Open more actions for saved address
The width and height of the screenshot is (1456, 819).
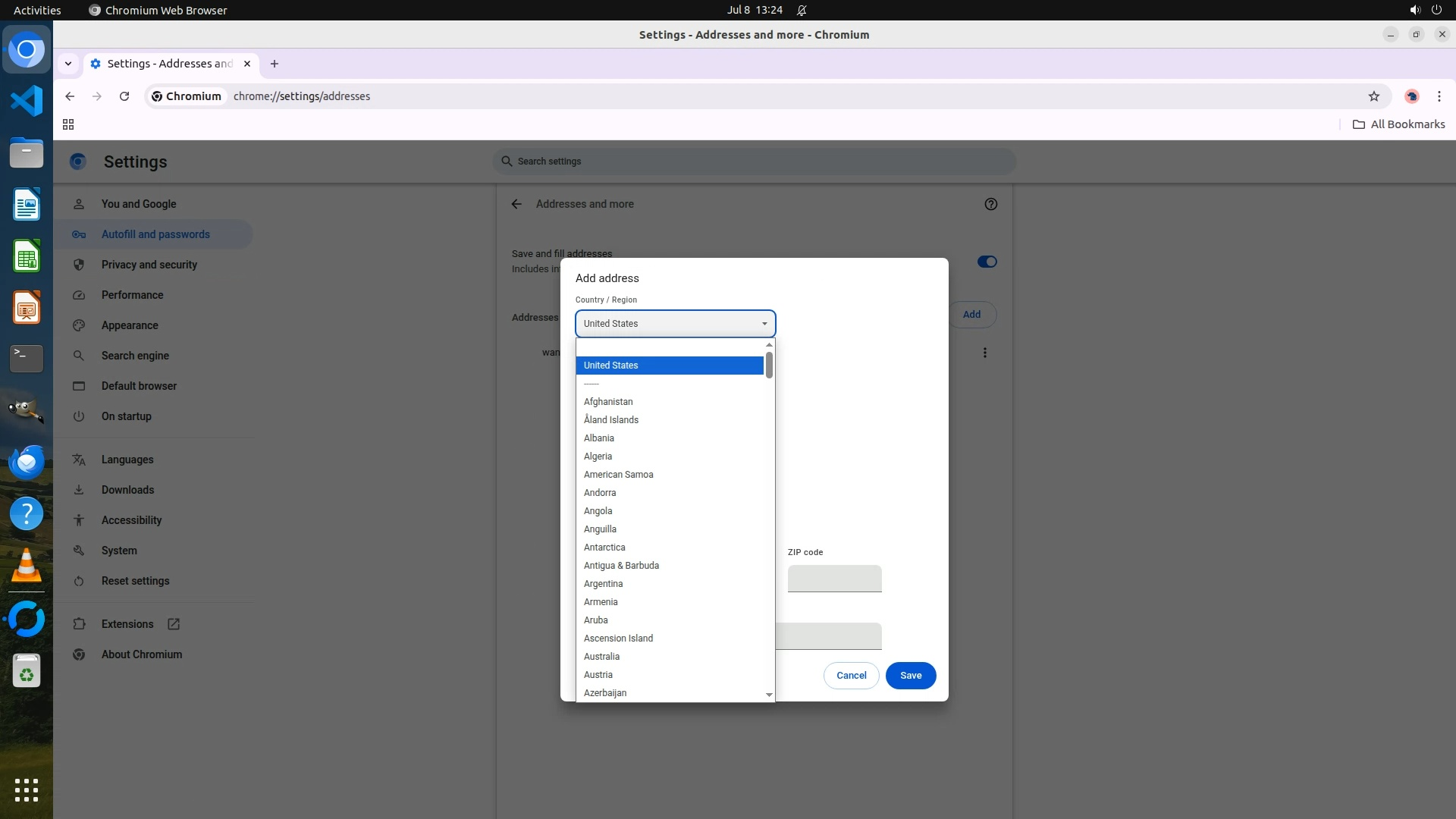coord(984,353)
